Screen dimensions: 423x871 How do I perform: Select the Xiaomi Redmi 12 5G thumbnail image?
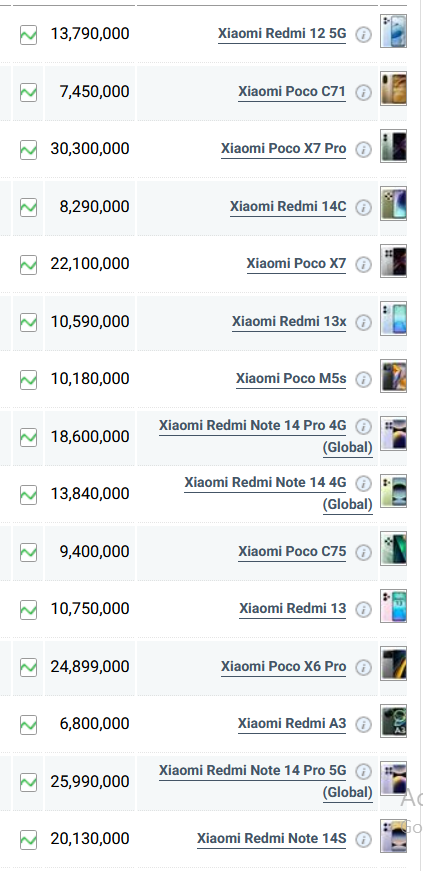(x=394, y=31)
